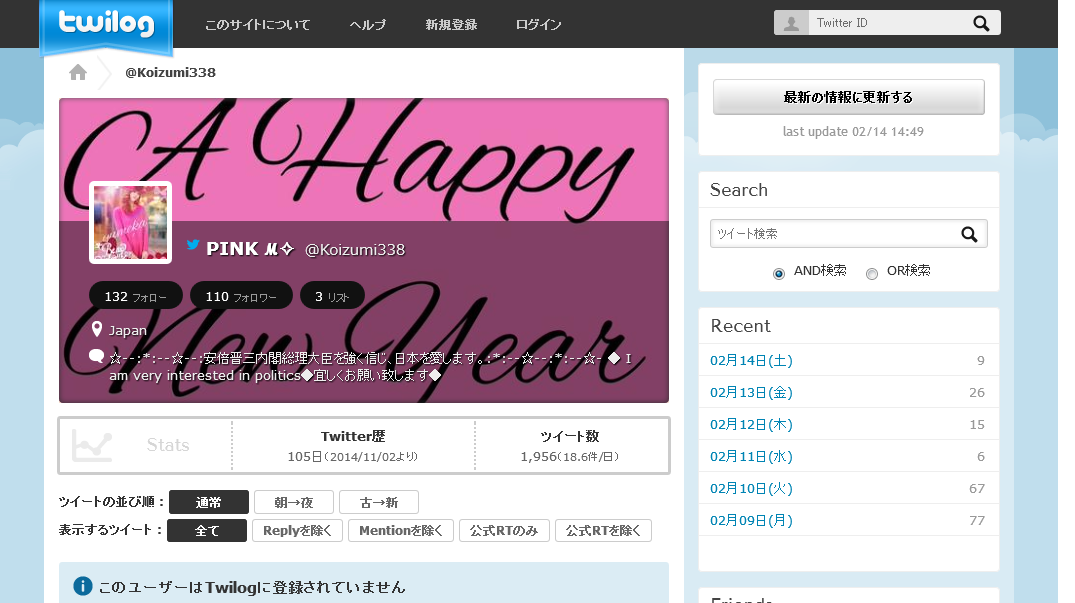The image size is (1075, 603).
Task: Click the Stats chart icon
Action: [x=92, y=445]
